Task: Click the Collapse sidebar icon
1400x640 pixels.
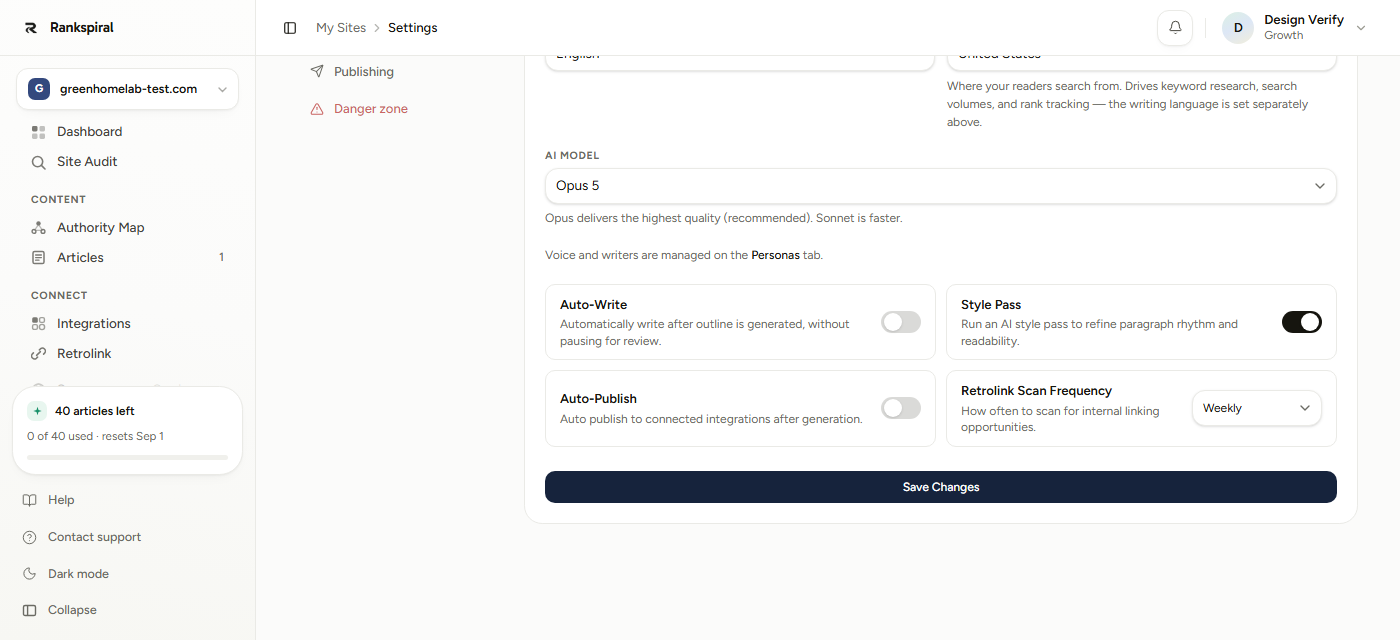Action: pyautogui.click(x=30, y=610)
